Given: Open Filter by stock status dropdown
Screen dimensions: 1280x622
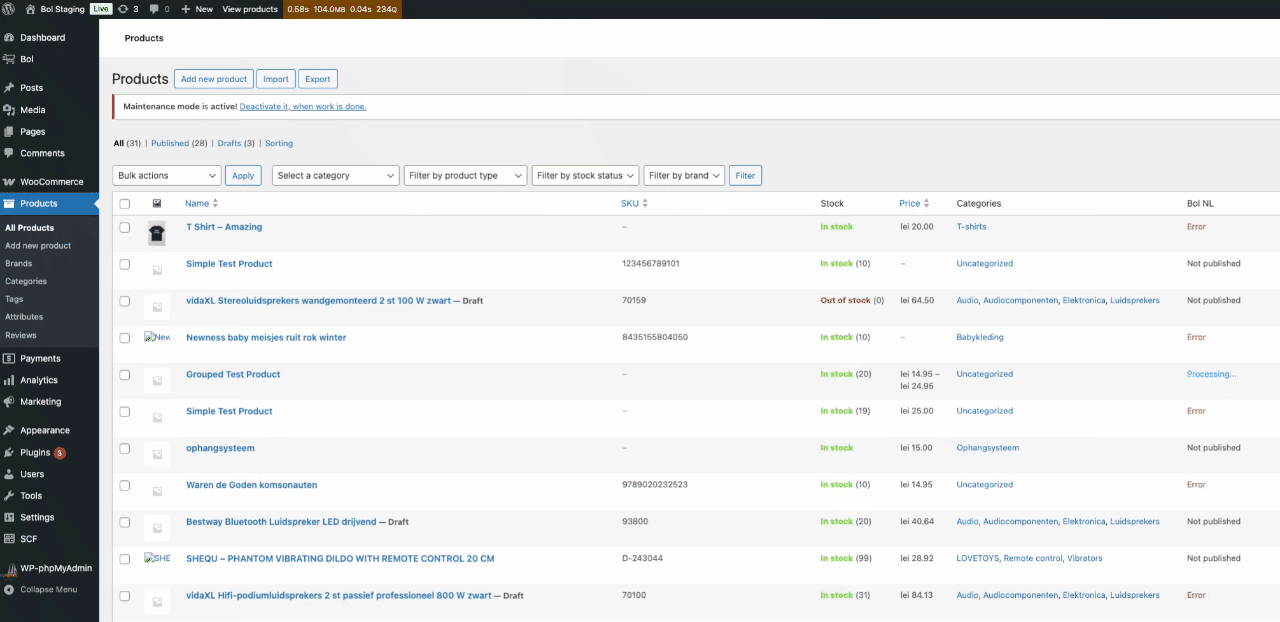Looking at the screenshot, I should 586,176.
